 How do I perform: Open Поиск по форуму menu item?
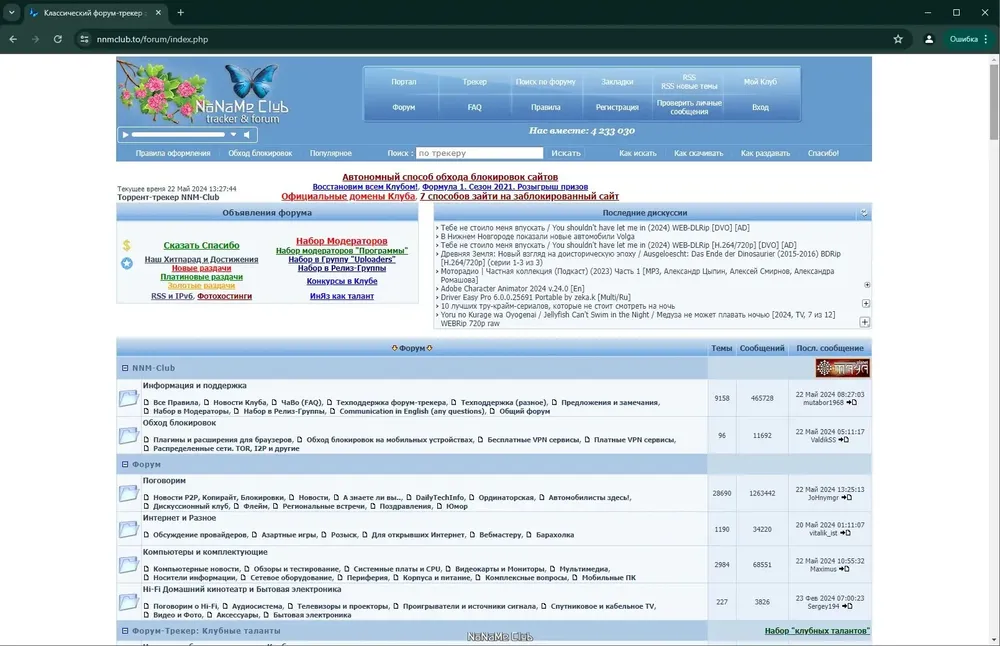click(x=545, y=82)
